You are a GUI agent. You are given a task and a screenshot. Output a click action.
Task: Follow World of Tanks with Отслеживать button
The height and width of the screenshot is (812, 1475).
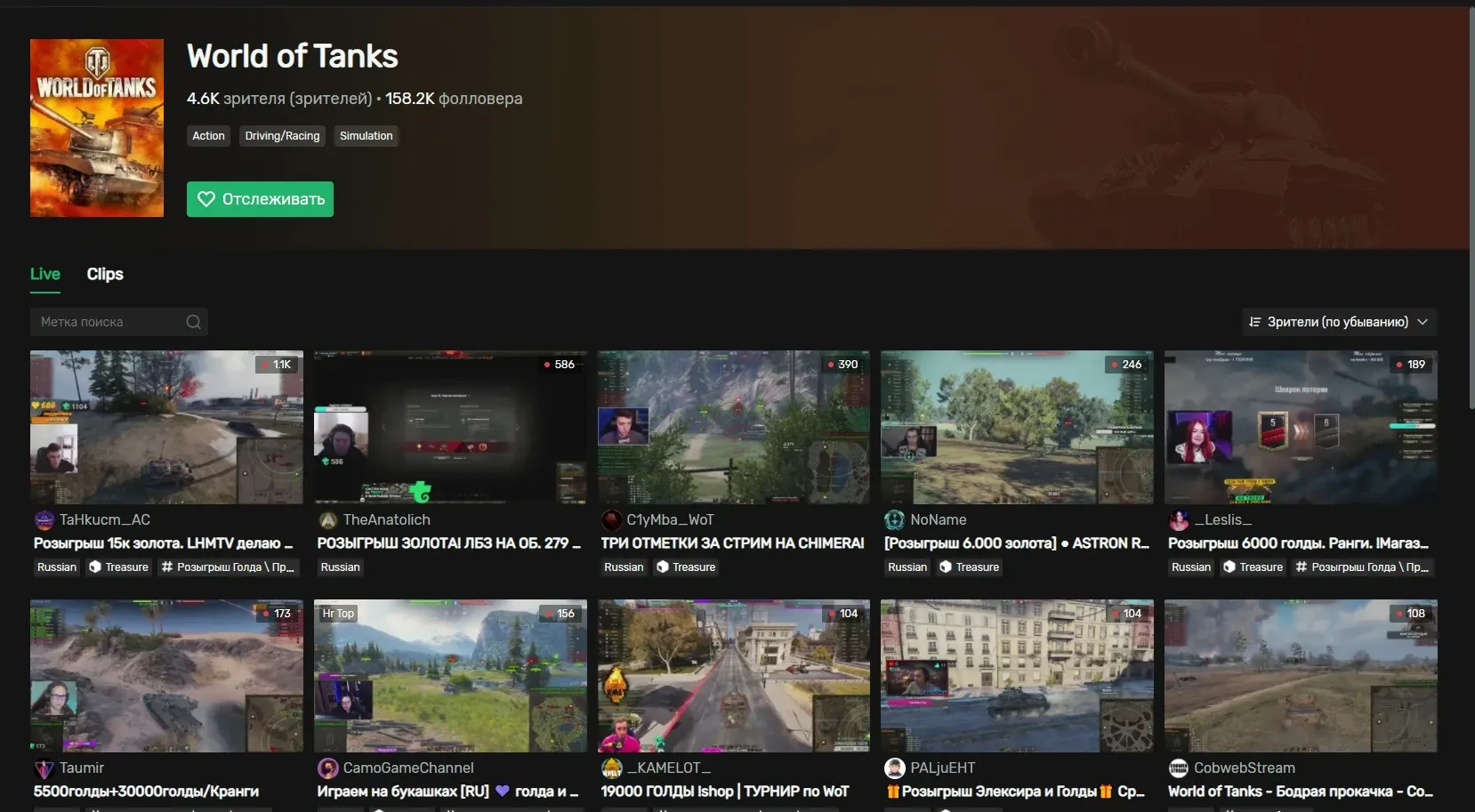260,199
